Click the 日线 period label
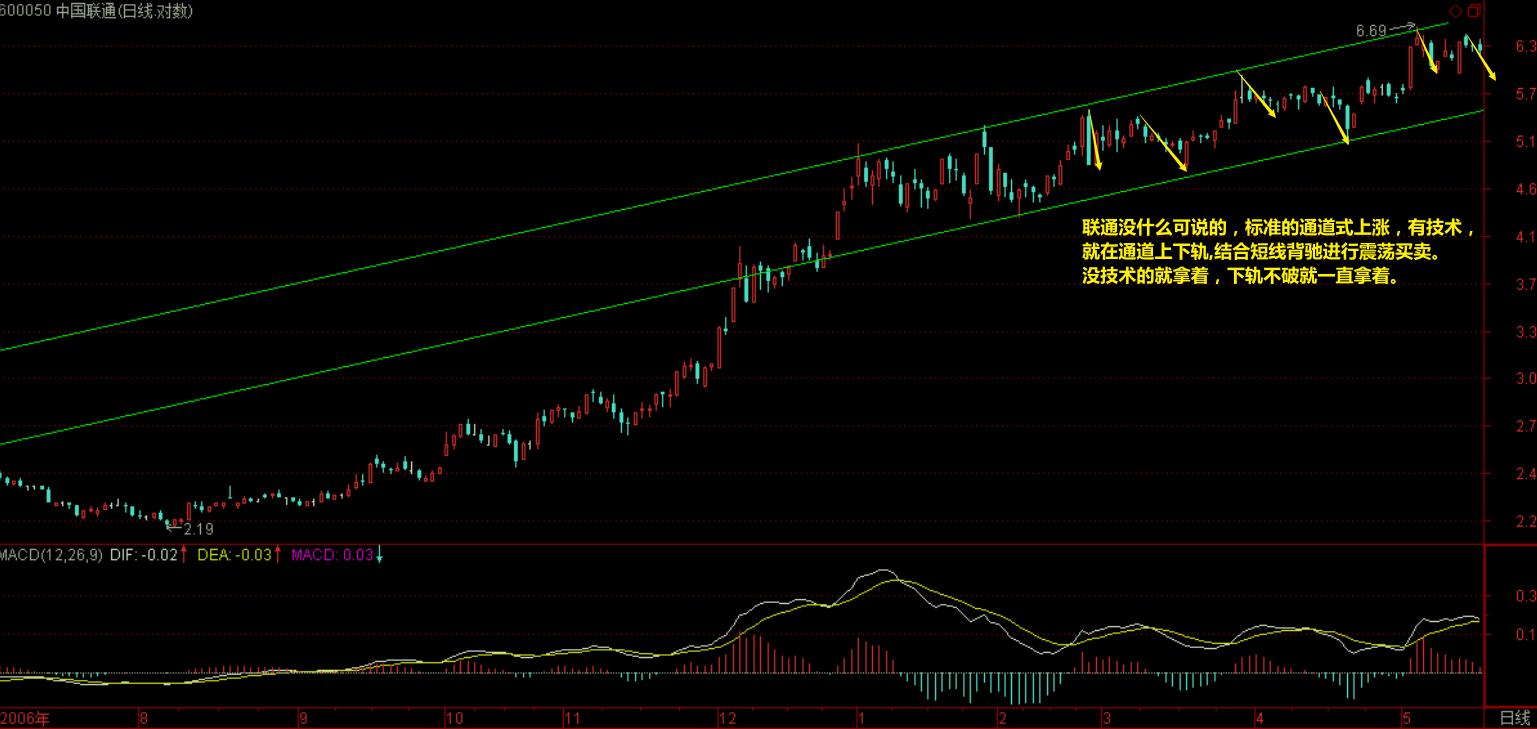 coord(1514,718)
